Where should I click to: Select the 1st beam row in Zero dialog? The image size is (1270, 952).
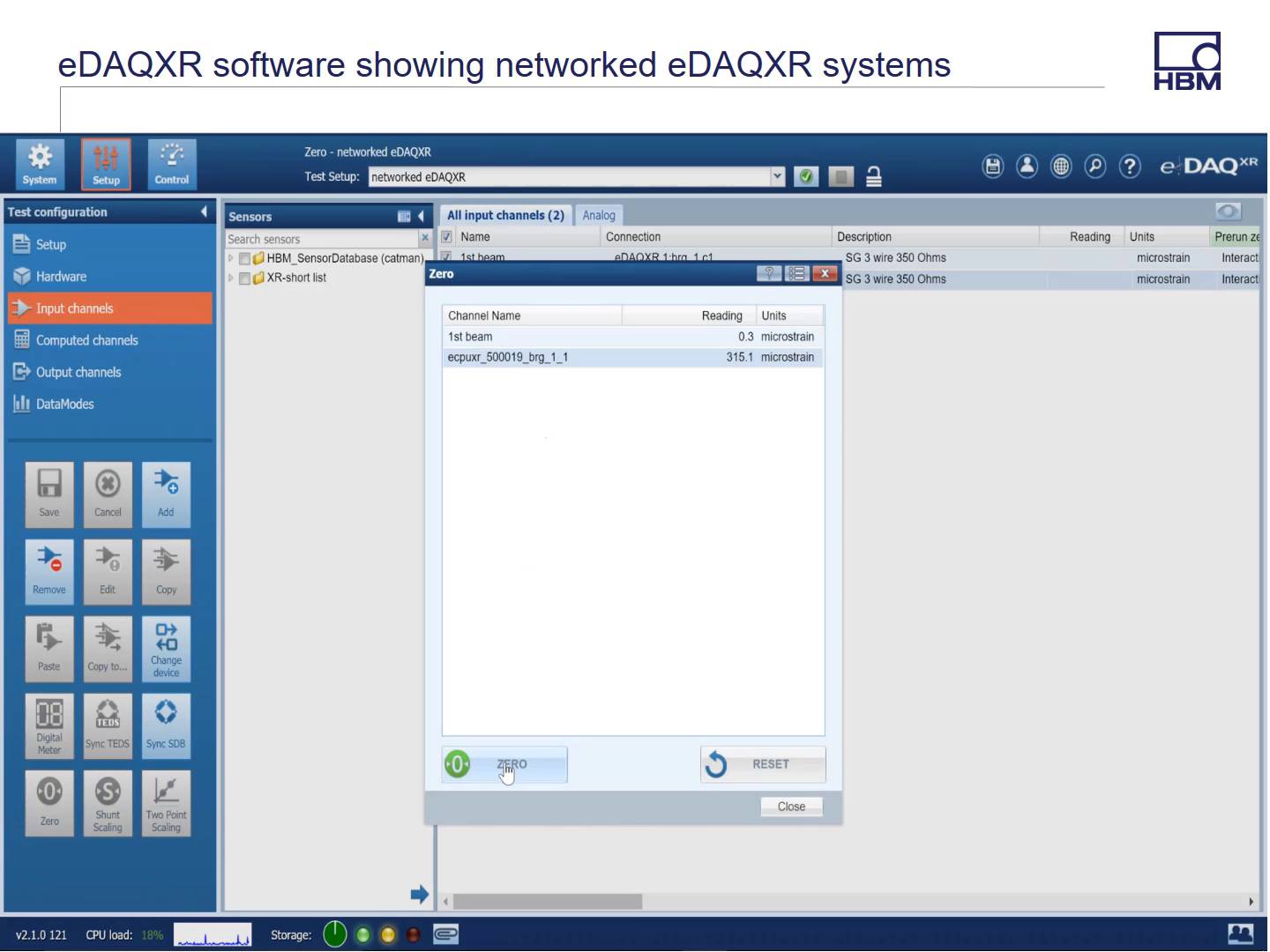tap(633, 337)
